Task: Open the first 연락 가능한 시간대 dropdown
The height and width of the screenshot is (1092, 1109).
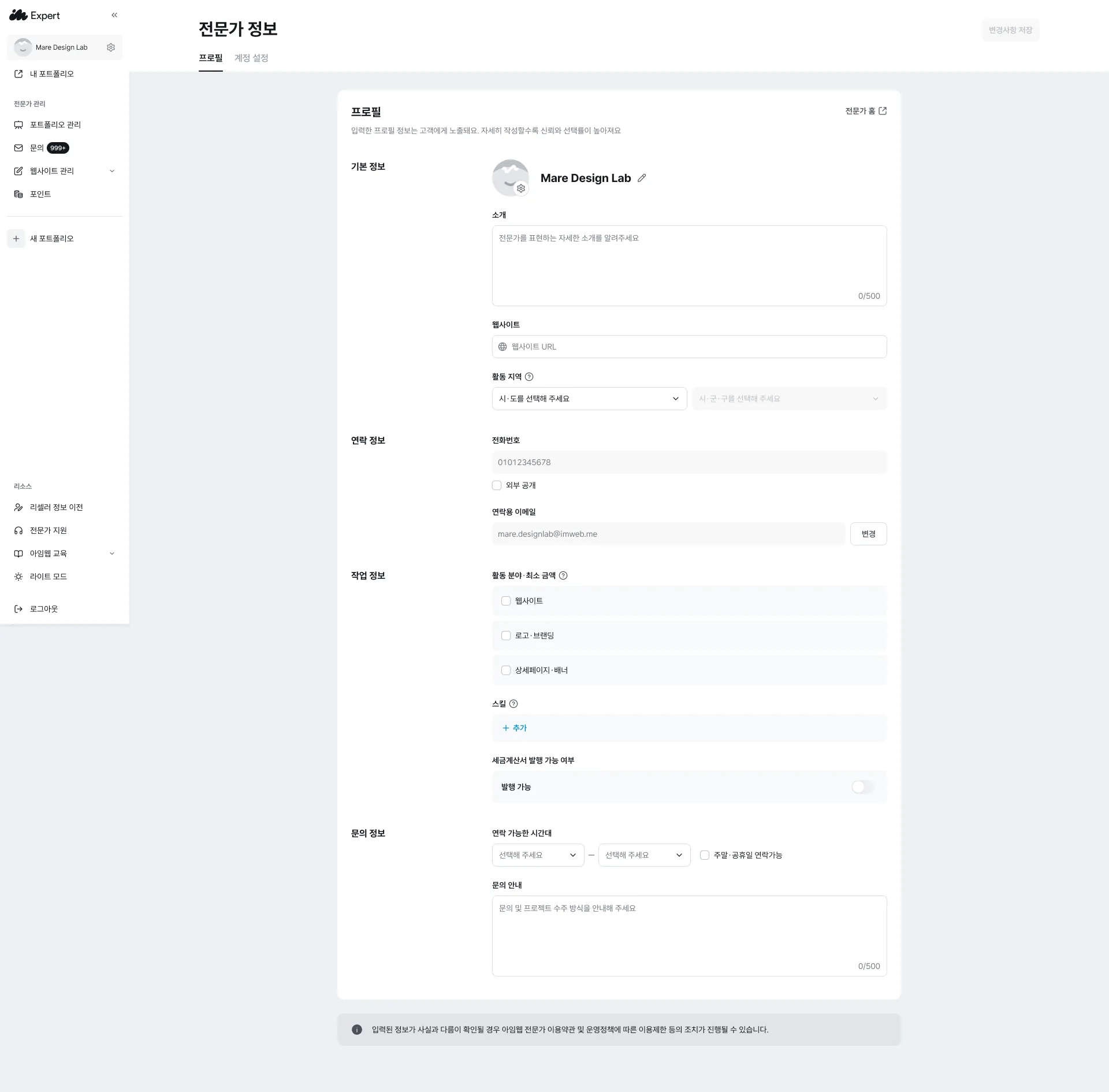Action: point(538,855)
